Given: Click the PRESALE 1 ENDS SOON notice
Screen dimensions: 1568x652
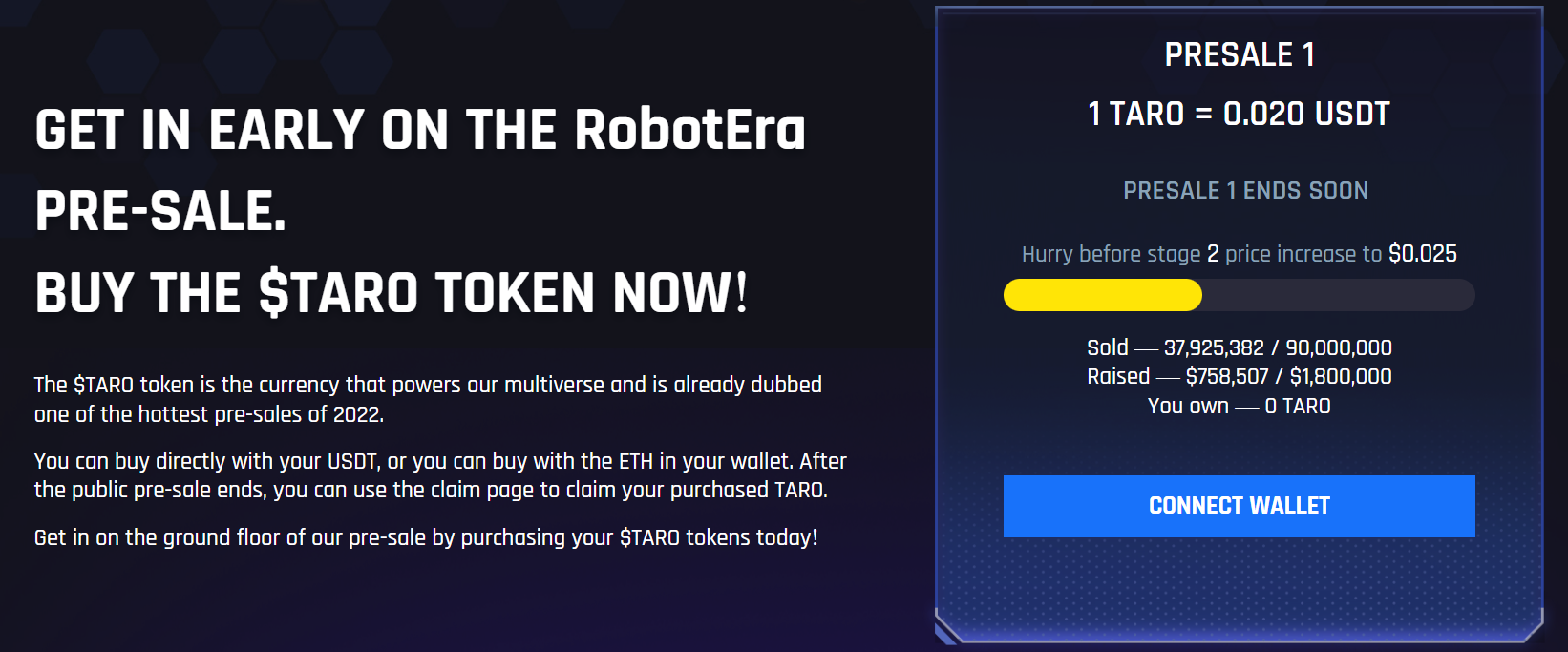Looking at the screenshot, I should click(1245, 191).
